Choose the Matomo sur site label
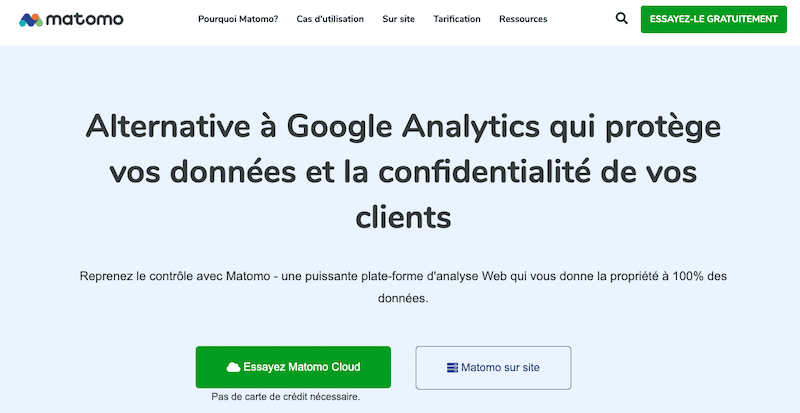The width and height of the screenshot is (800, 413). pyautogui.click(x=500, y=368)
